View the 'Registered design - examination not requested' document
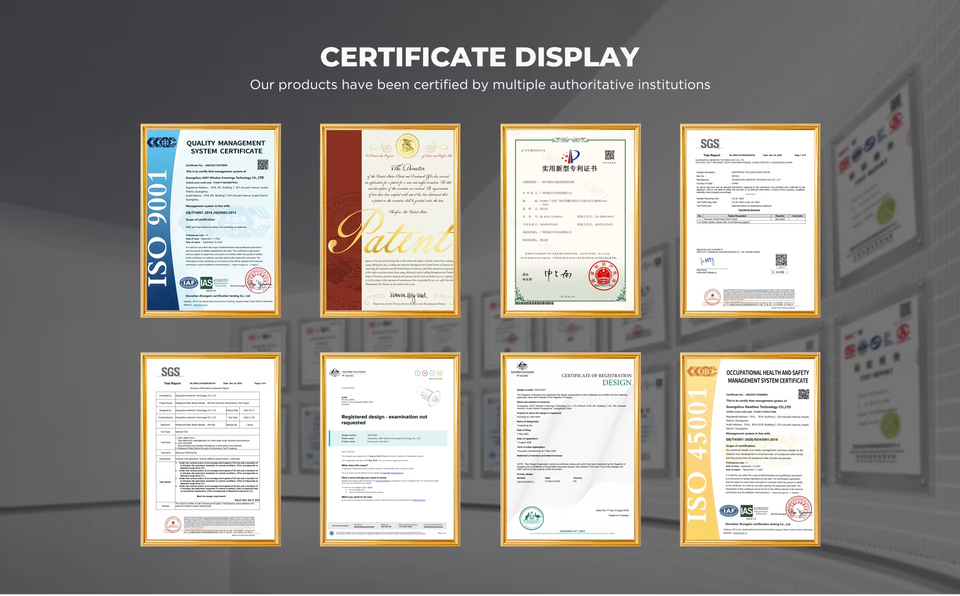The image size is (960, 596). coord(390,449)
